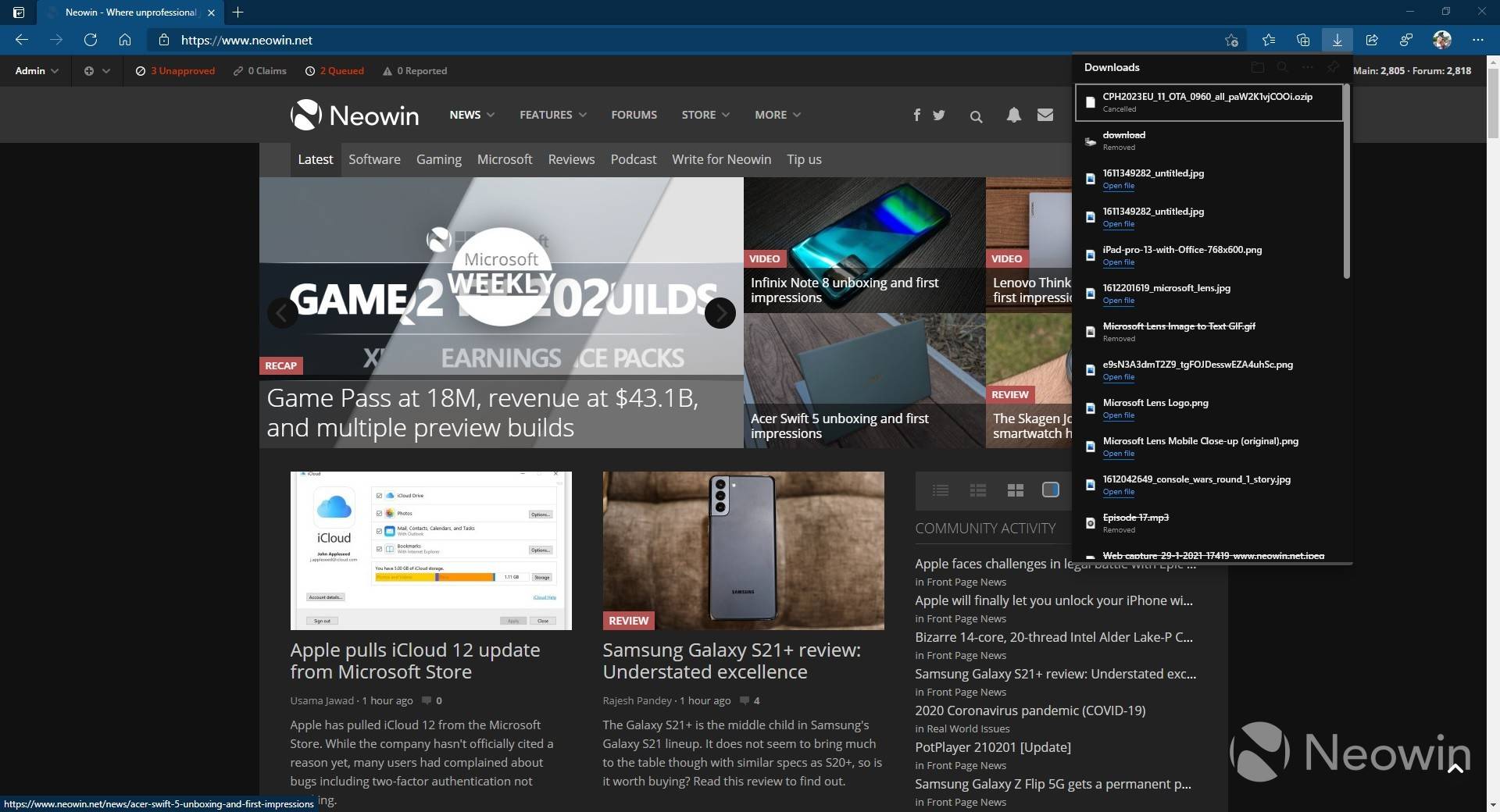This screenshot has width=1500, height=812.
Task: Select the Reviews tab
Action: tap(571, 159)
